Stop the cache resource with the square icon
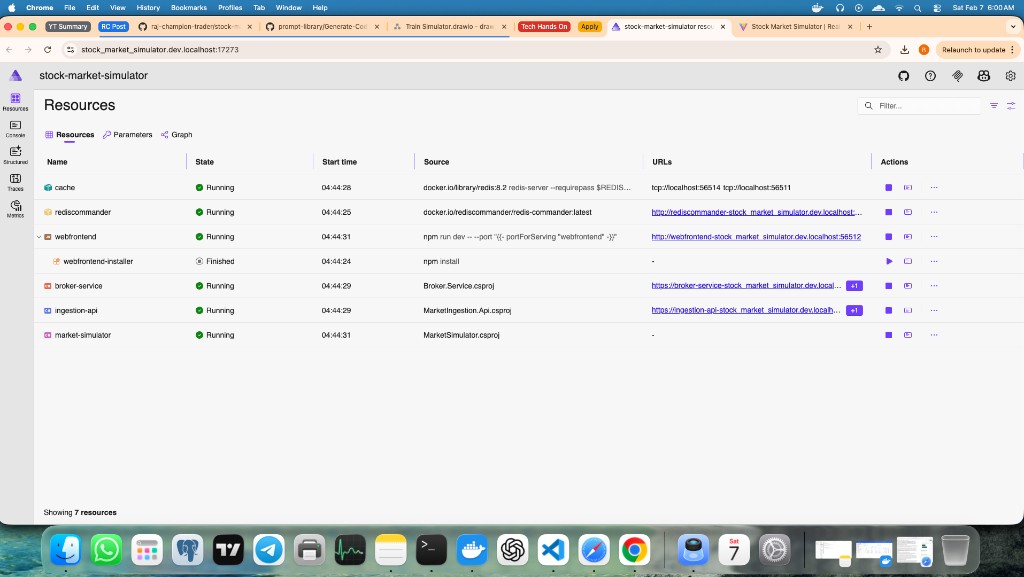 888,187
